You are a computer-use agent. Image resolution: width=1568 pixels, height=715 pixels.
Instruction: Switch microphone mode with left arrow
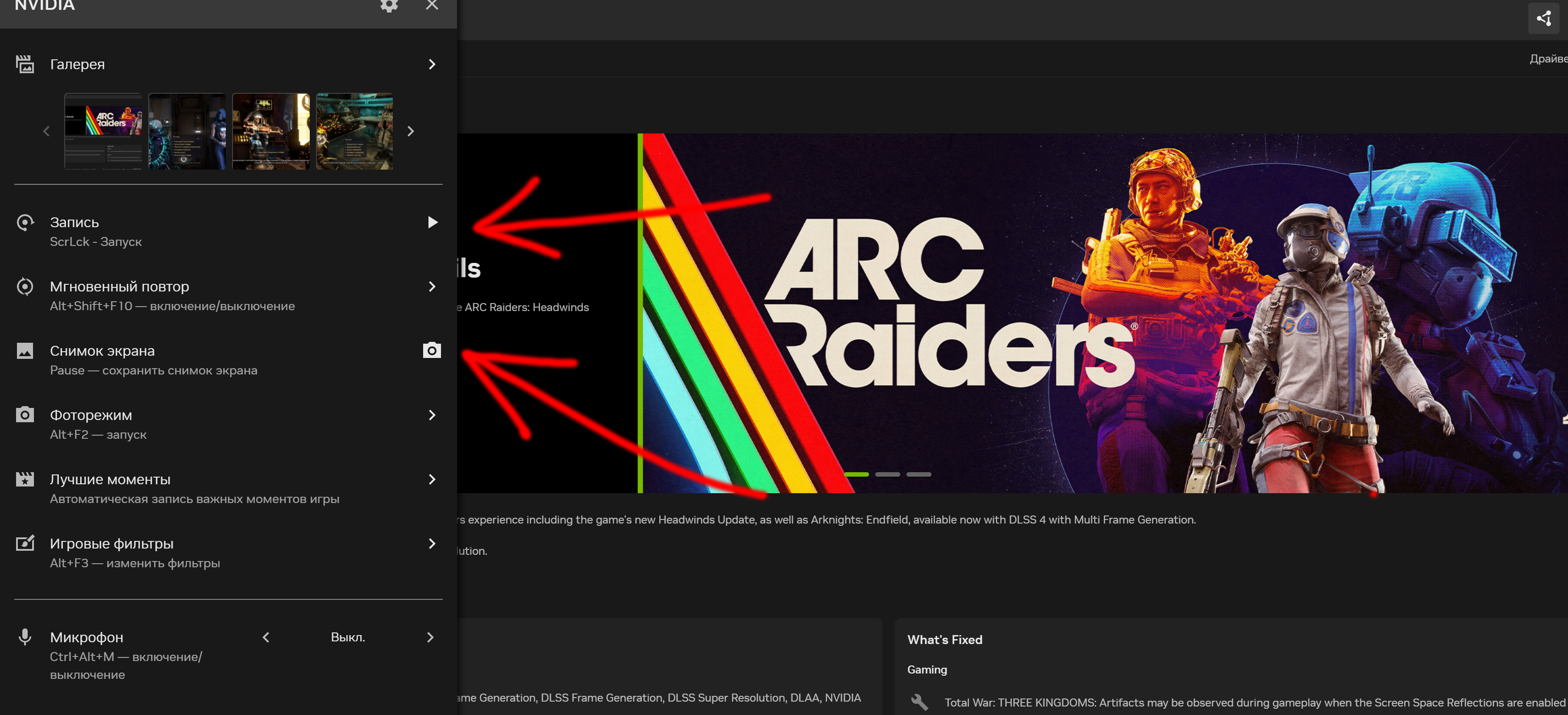tap(266, 637)
